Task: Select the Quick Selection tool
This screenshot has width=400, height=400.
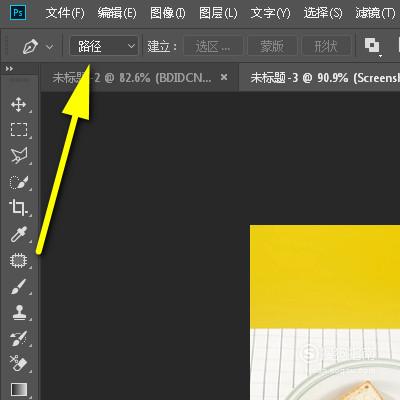Action: 19,182
